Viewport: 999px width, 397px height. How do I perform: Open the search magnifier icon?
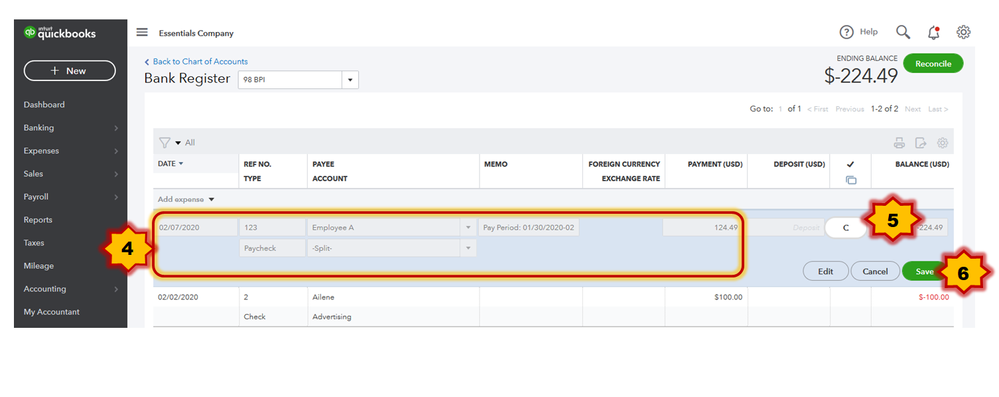903,32
